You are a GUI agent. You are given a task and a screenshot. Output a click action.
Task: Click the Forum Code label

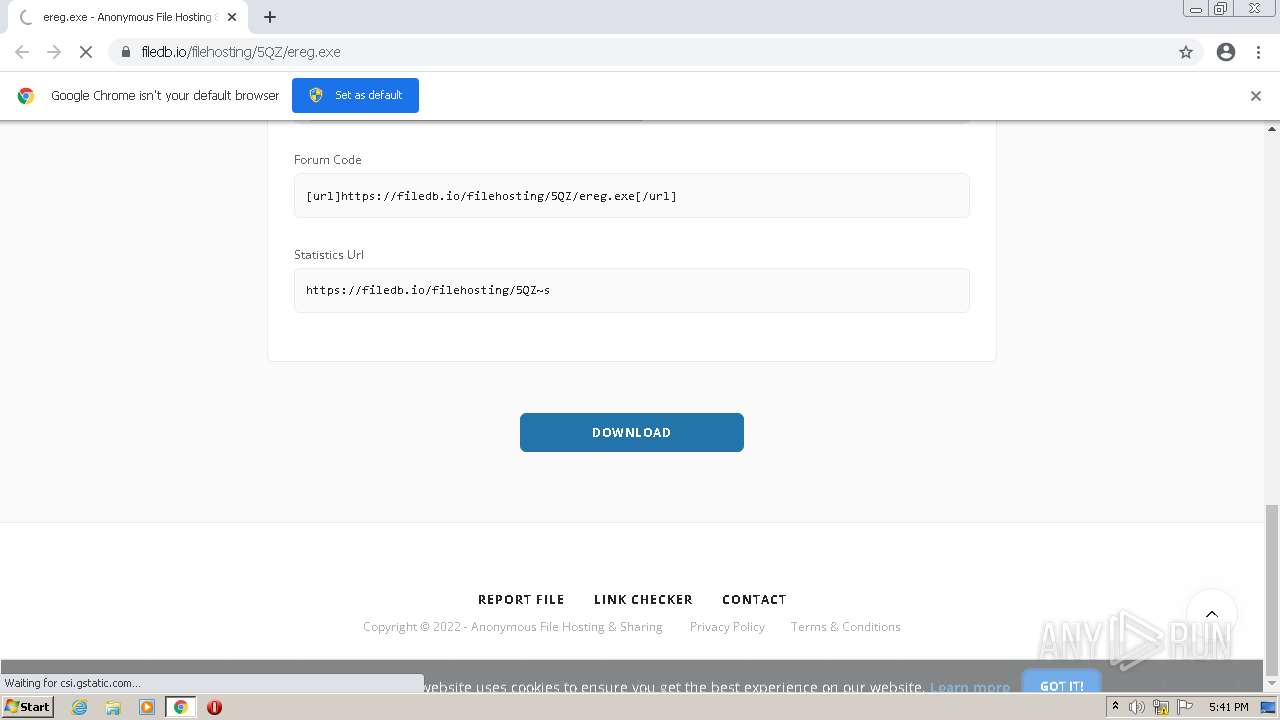click(327, 160)
